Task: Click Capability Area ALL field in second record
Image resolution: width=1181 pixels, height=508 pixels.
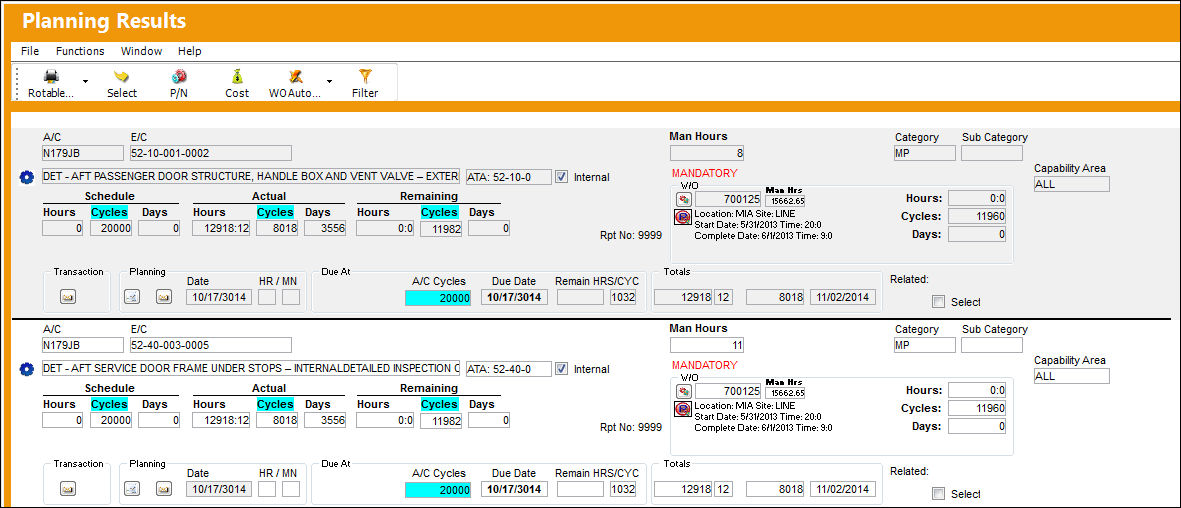Action: tap(1071, 376)
